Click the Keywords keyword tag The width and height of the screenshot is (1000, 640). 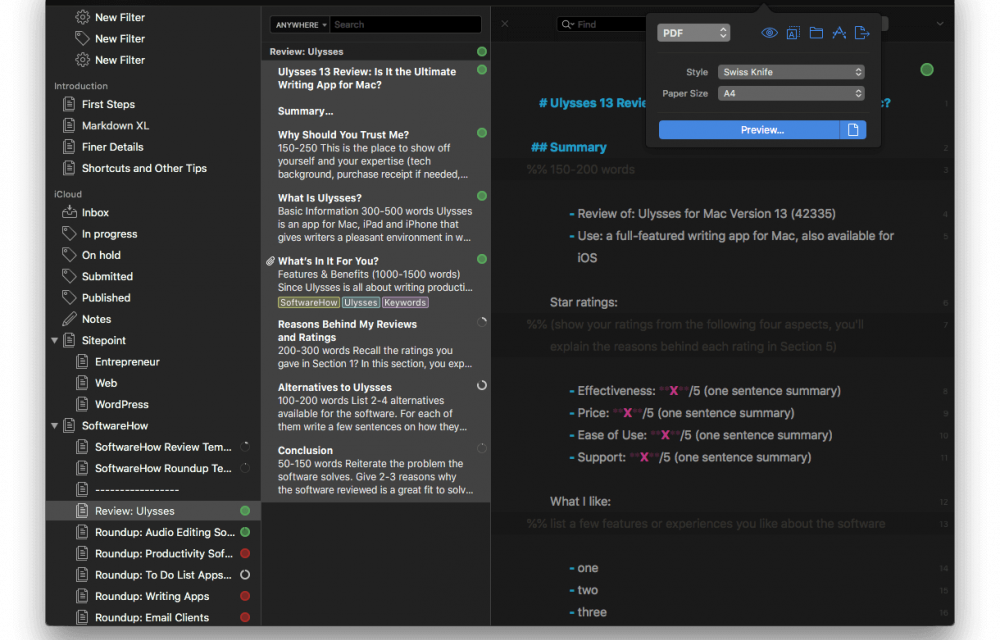(405, 303)
